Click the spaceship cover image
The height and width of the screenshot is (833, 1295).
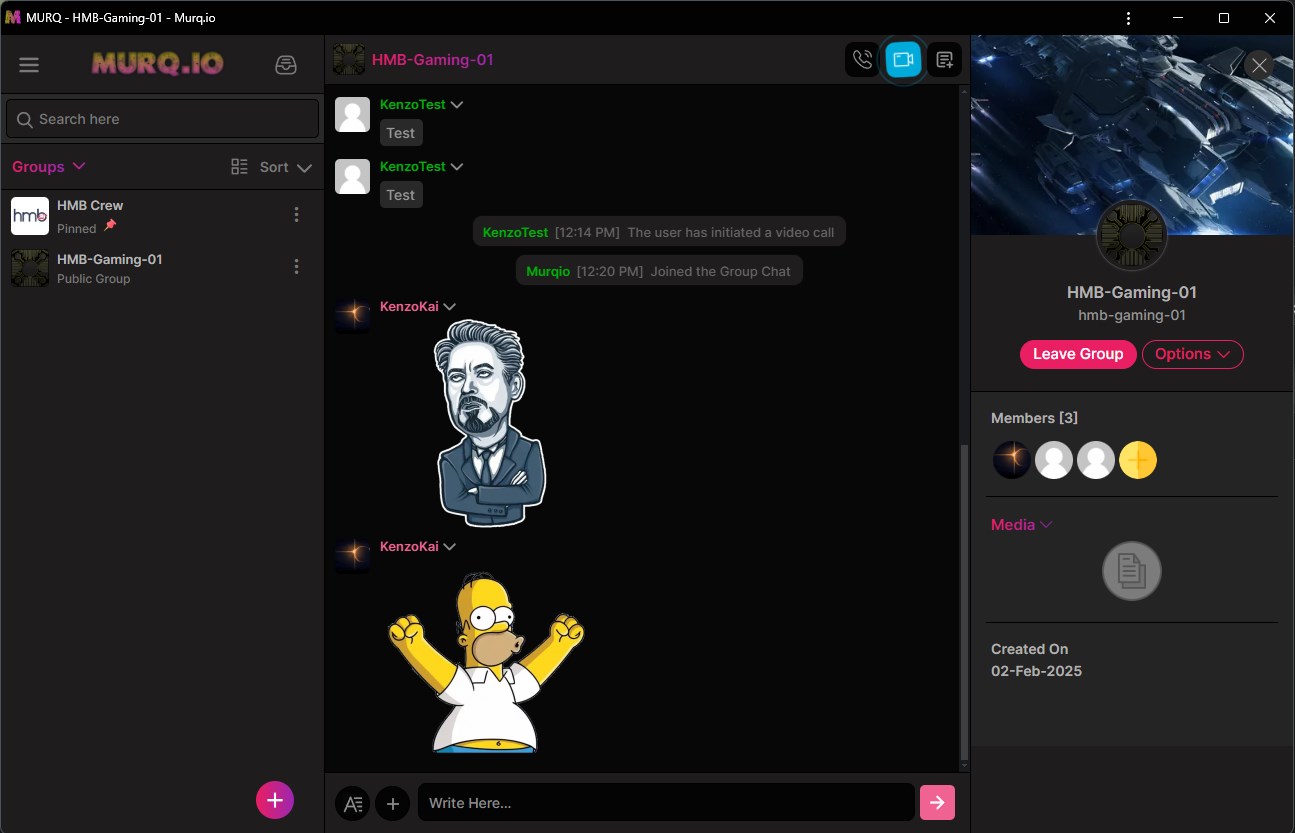1132,135
